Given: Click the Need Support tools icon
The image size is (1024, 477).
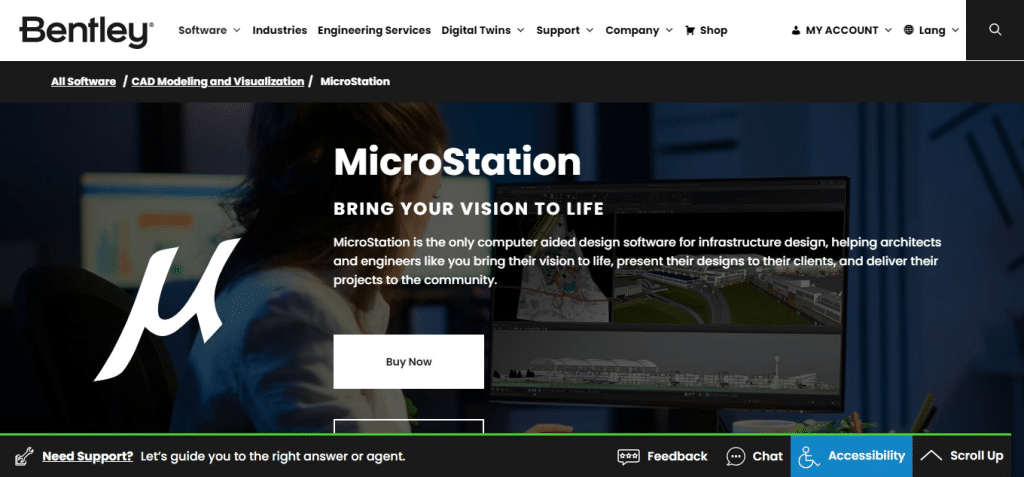Looking at the screenshot, I should click(24, 456).
